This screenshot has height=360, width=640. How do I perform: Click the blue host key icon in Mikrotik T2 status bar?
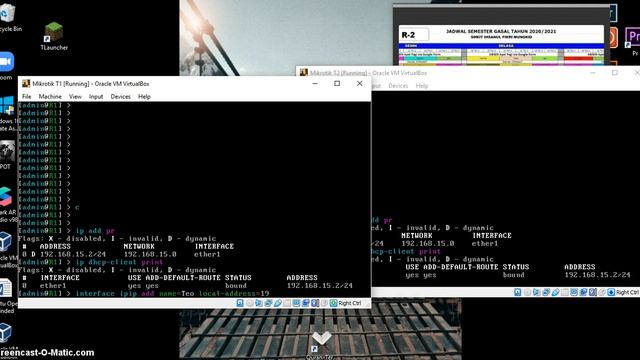tap(611, 292)
